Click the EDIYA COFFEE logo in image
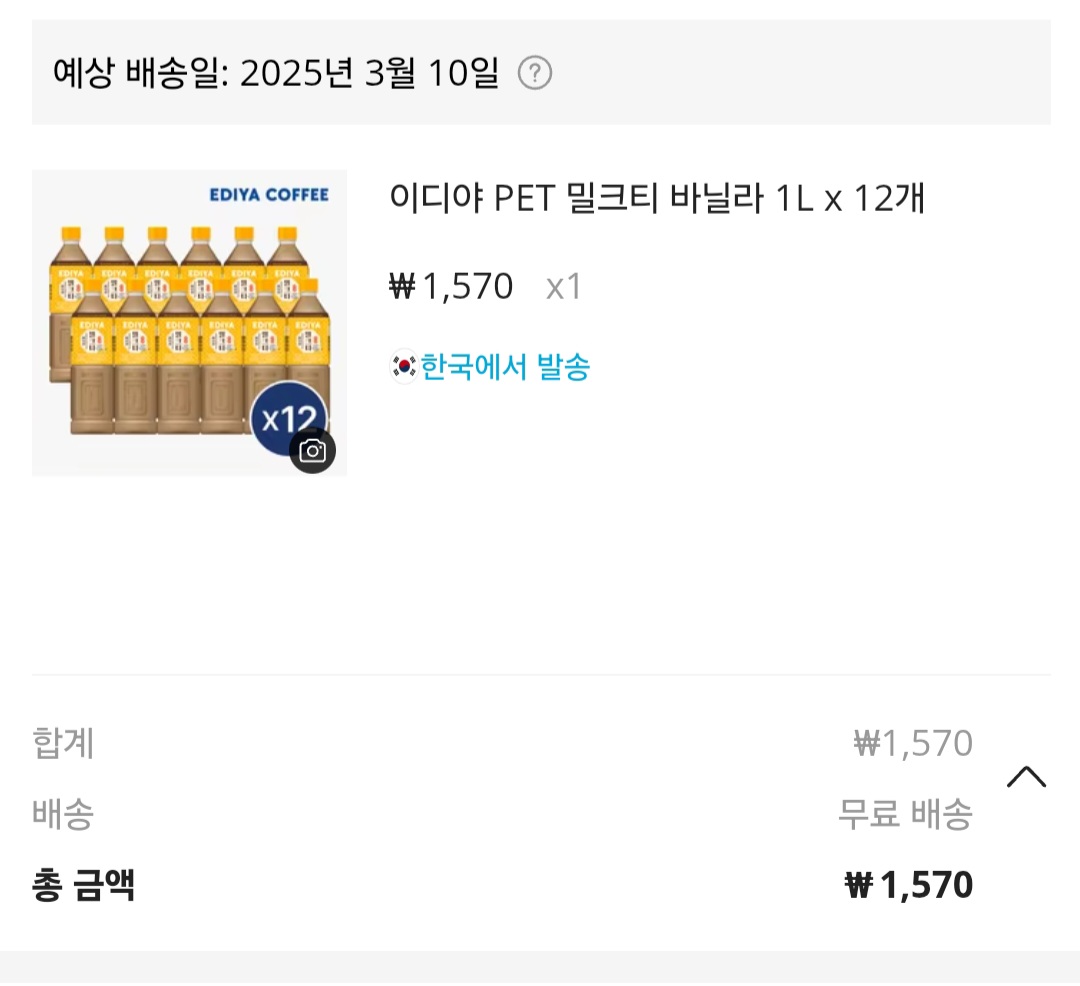Viewport: 1080px width, 986px height. [268, 195]
